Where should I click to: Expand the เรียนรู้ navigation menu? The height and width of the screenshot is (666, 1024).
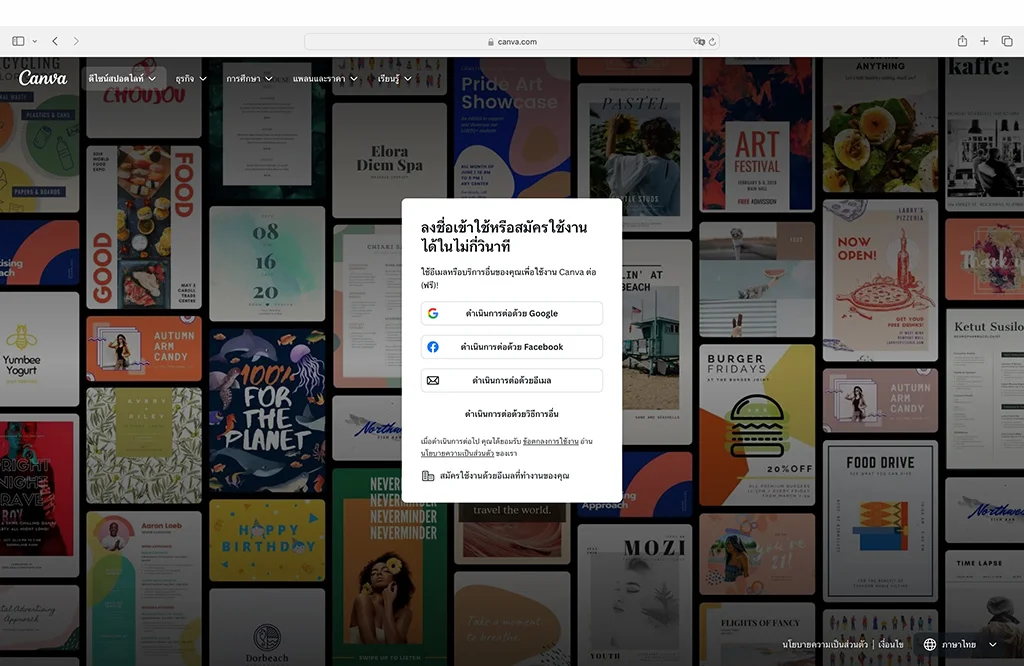point(394,78)
